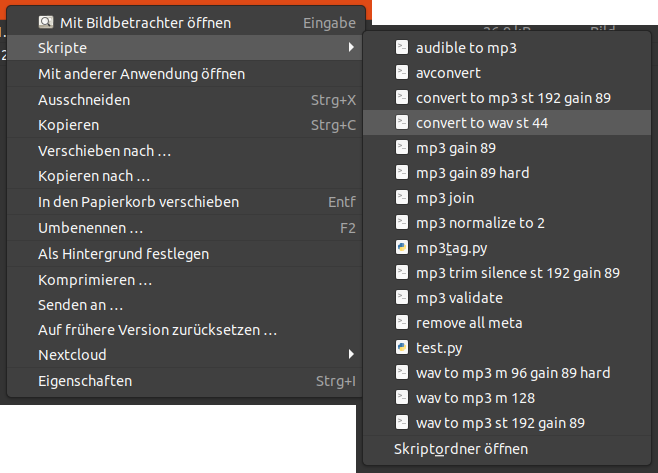Screen dimensions: 658x473
Task: Run the mp3 normalize to 2 script
Action: pos(507,223)
